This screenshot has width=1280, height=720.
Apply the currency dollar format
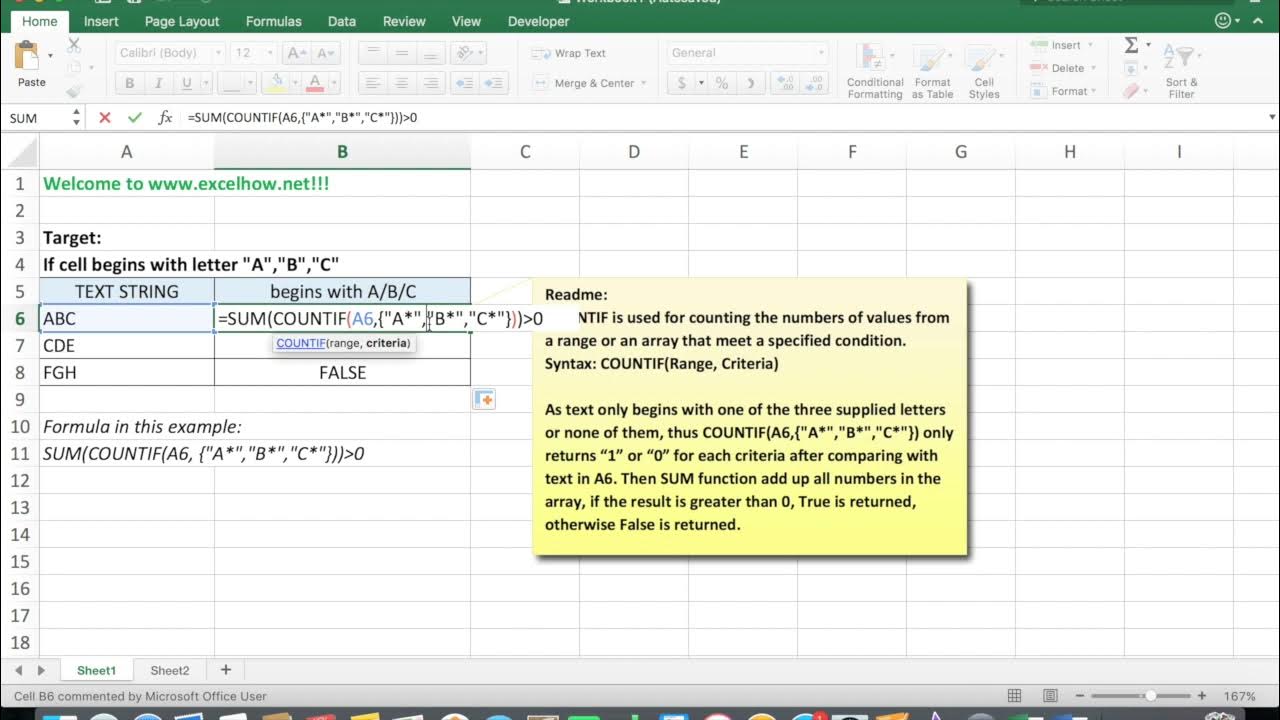(x=682, y=83)
